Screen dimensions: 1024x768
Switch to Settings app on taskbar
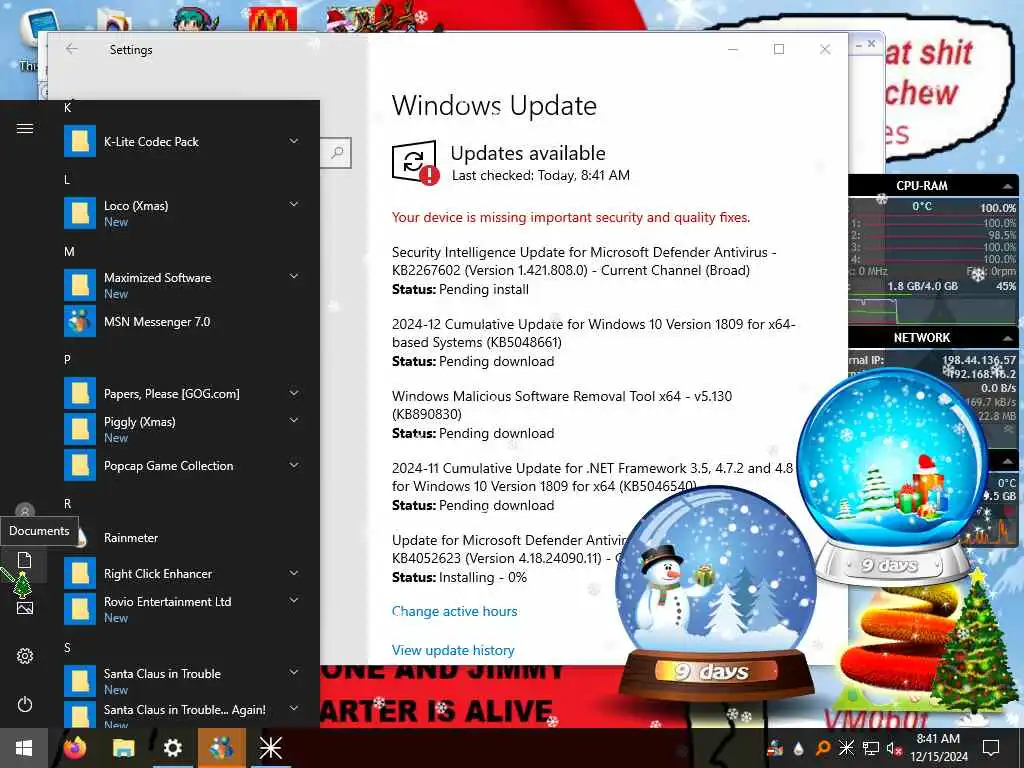(172, 748)
